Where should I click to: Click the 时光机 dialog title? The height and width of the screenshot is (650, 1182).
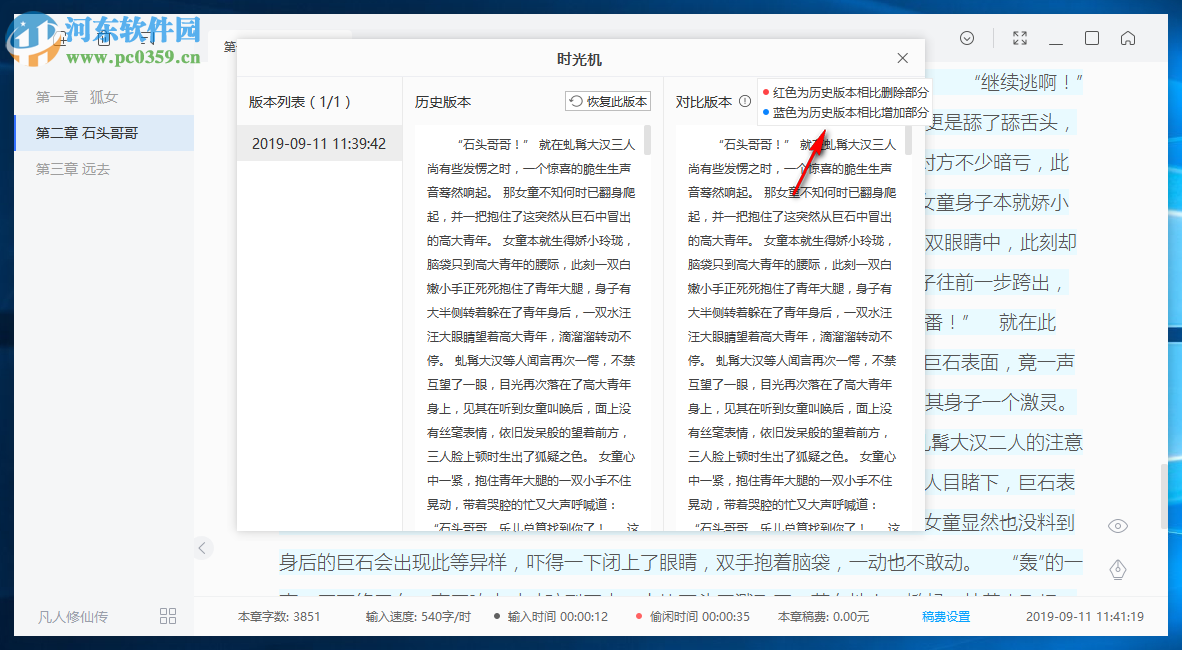click(579, 59)
